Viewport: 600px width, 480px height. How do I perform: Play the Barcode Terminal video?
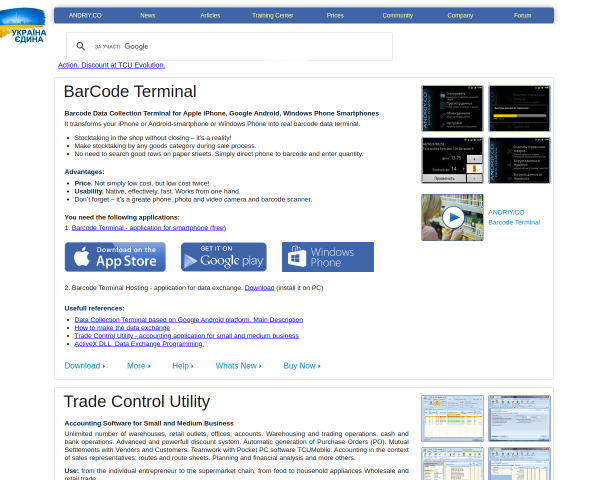click(453, 217)
